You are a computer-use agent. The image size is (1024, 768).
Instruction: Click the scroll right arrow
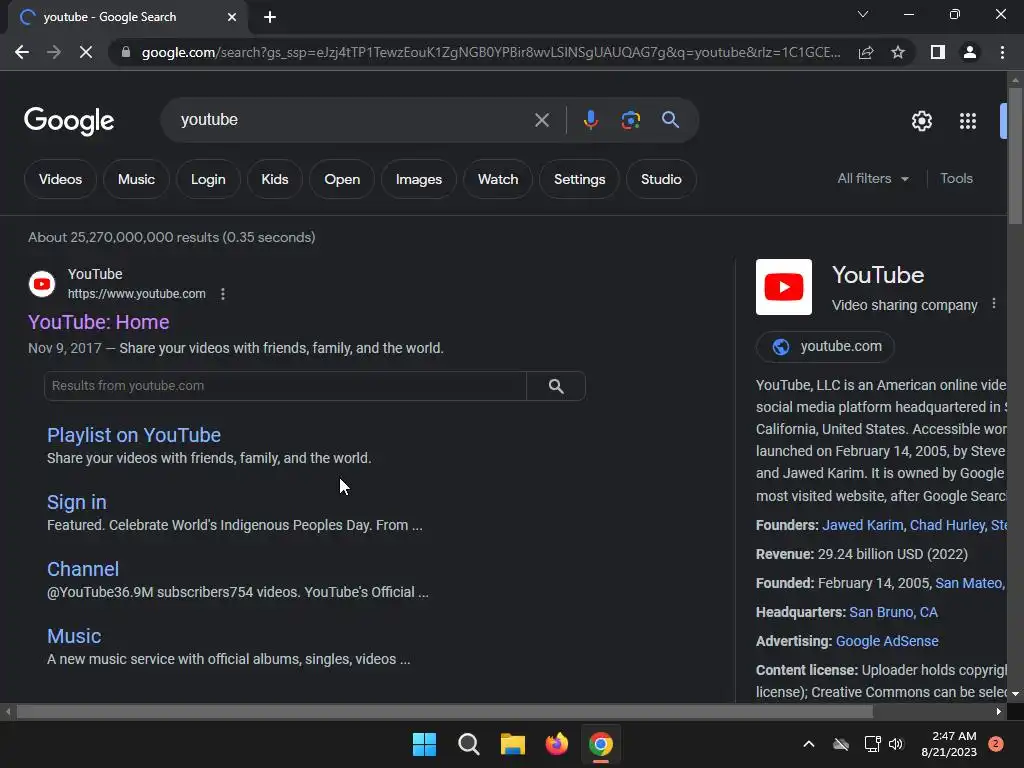(x=999, y=711)
